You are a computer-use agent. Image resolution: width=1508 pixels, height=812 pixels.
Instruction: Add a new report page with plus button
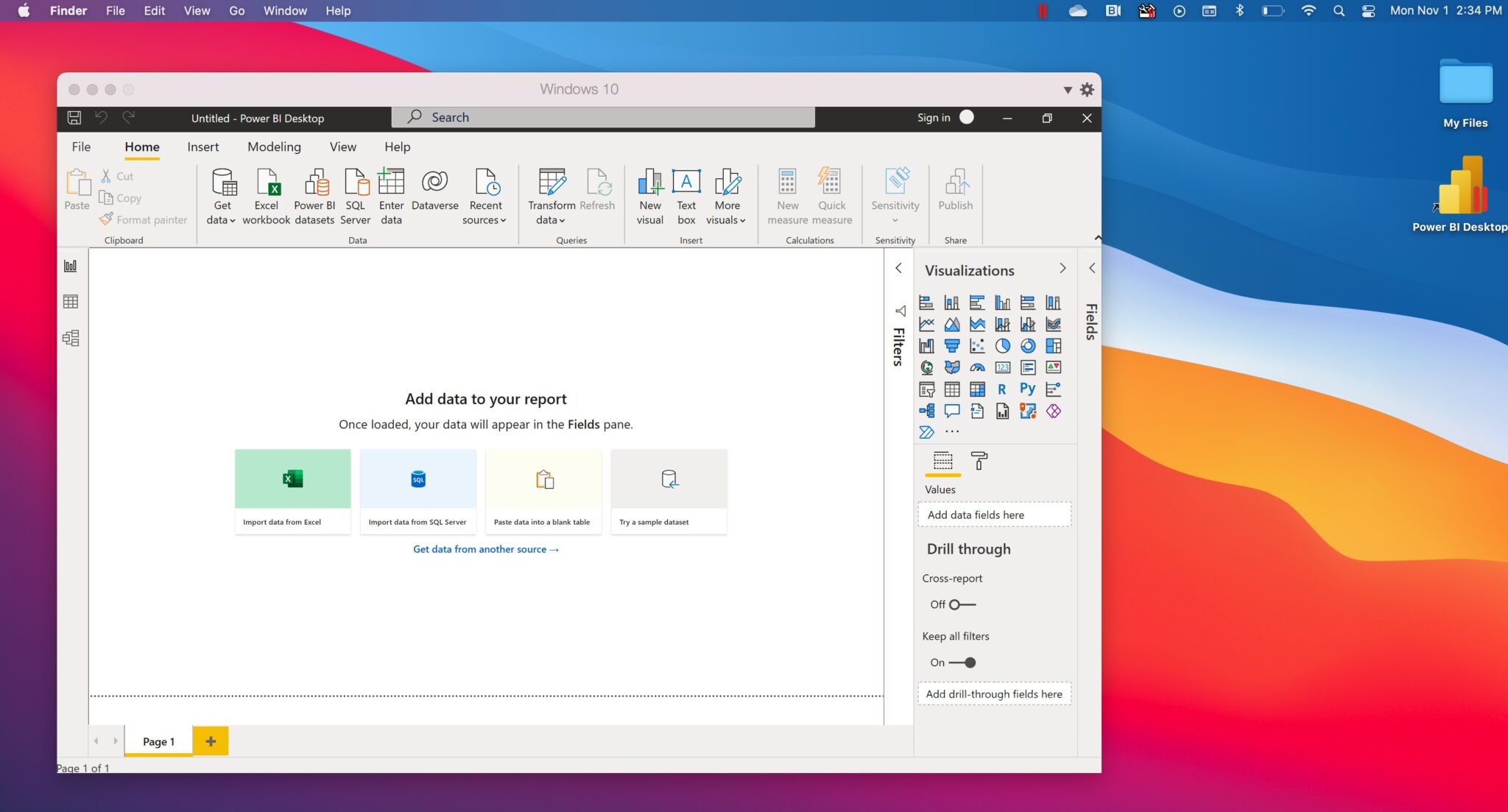[x=211, y=741]
